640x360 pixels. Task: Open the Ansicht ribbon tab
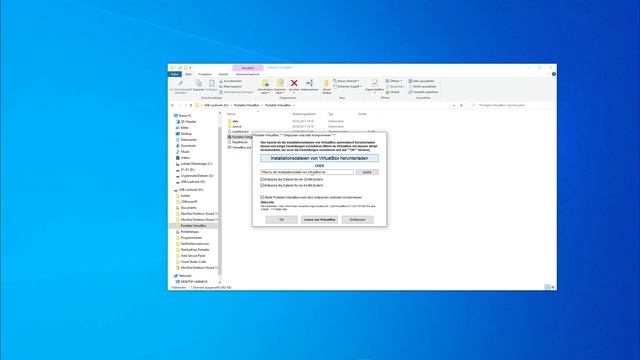pyautogui.click(x=223, y=74)
